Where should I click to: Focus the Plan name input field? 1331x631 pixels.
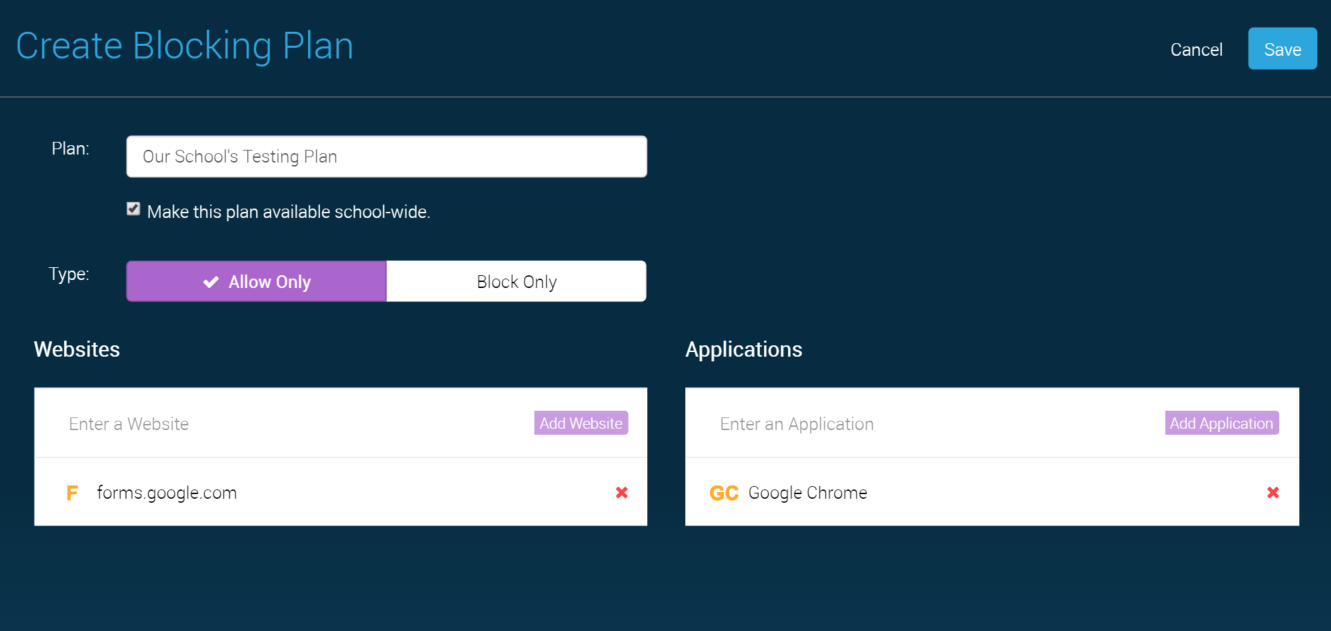[386, 156]
